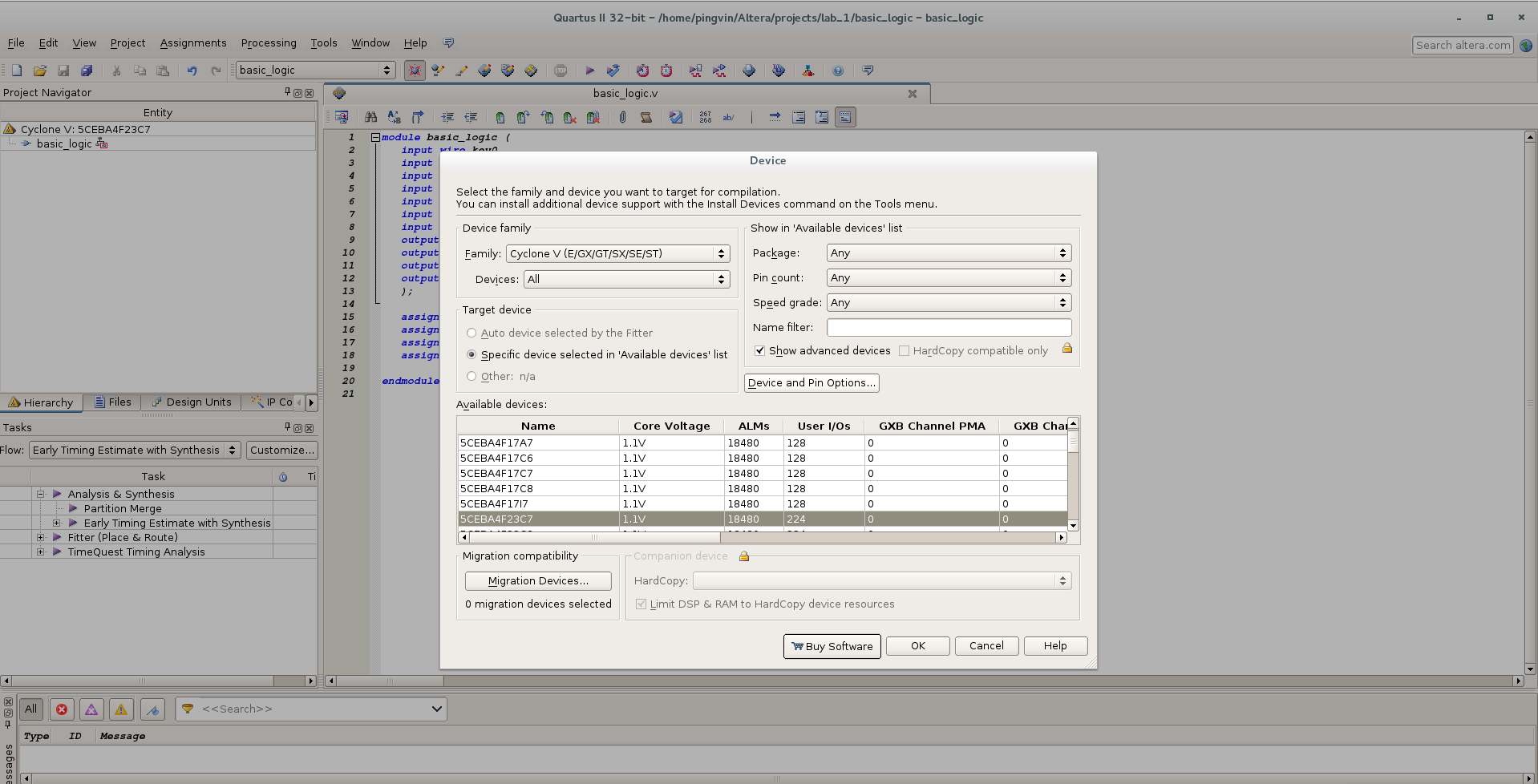This screenshot has width=1538, height=784.
Task: Click the Available devices vertical scrollbar thumb
Action: (x=1073, y=443)
